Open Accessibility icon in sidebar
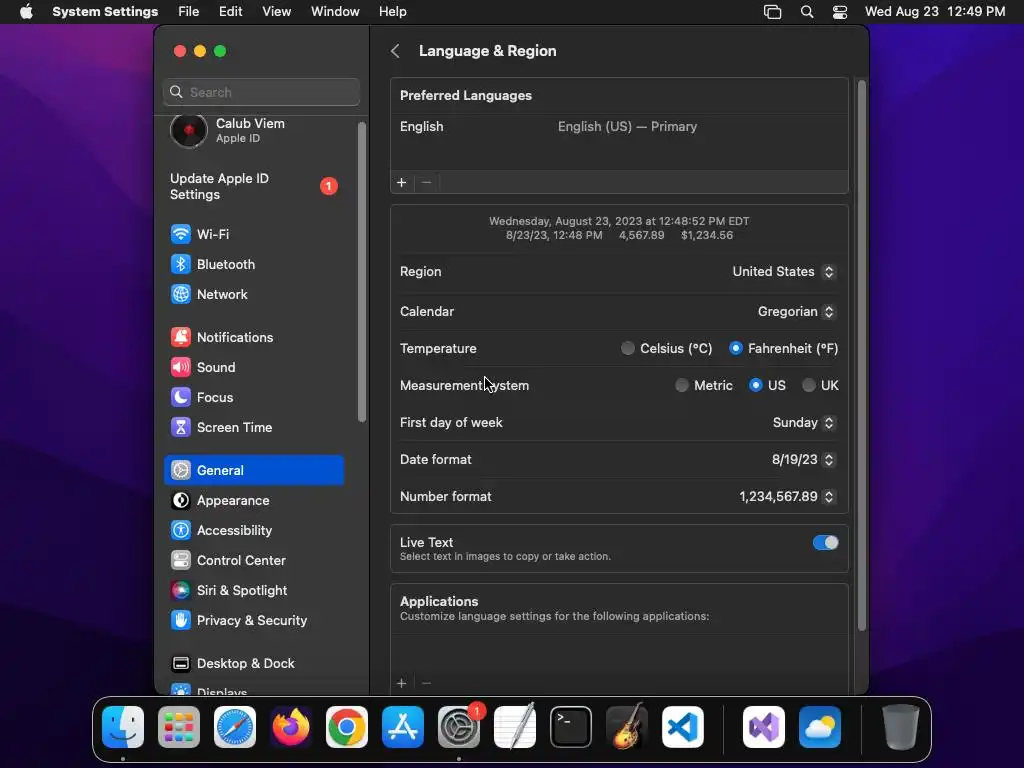This screenshot has height=768, width=1024. point(180,530)
